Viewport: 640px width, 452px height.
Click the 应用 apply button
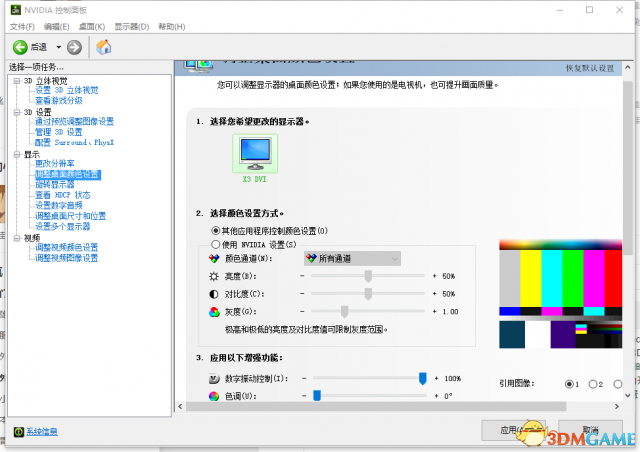pos(513,430)
